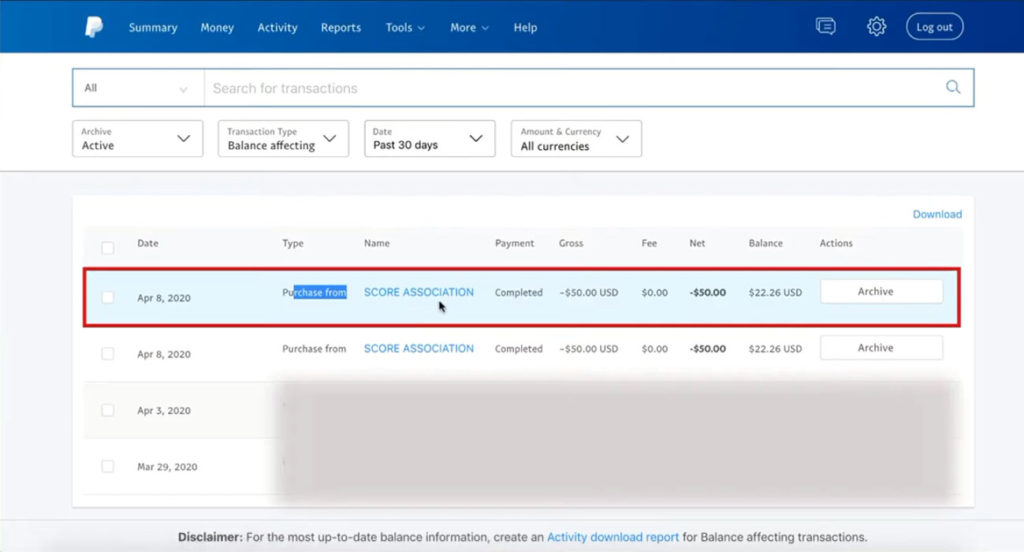Image resolution: width=1024 pixels, height=552 pixels.
Task: Click Completed status in second row
Action: coord(519,349)
